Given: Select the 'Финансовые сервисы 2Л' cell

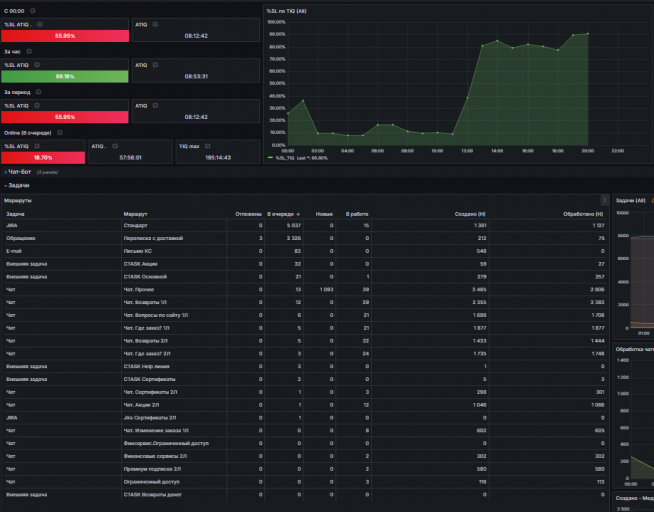Looking at the screenshot, I should click(x=174, y=456).
